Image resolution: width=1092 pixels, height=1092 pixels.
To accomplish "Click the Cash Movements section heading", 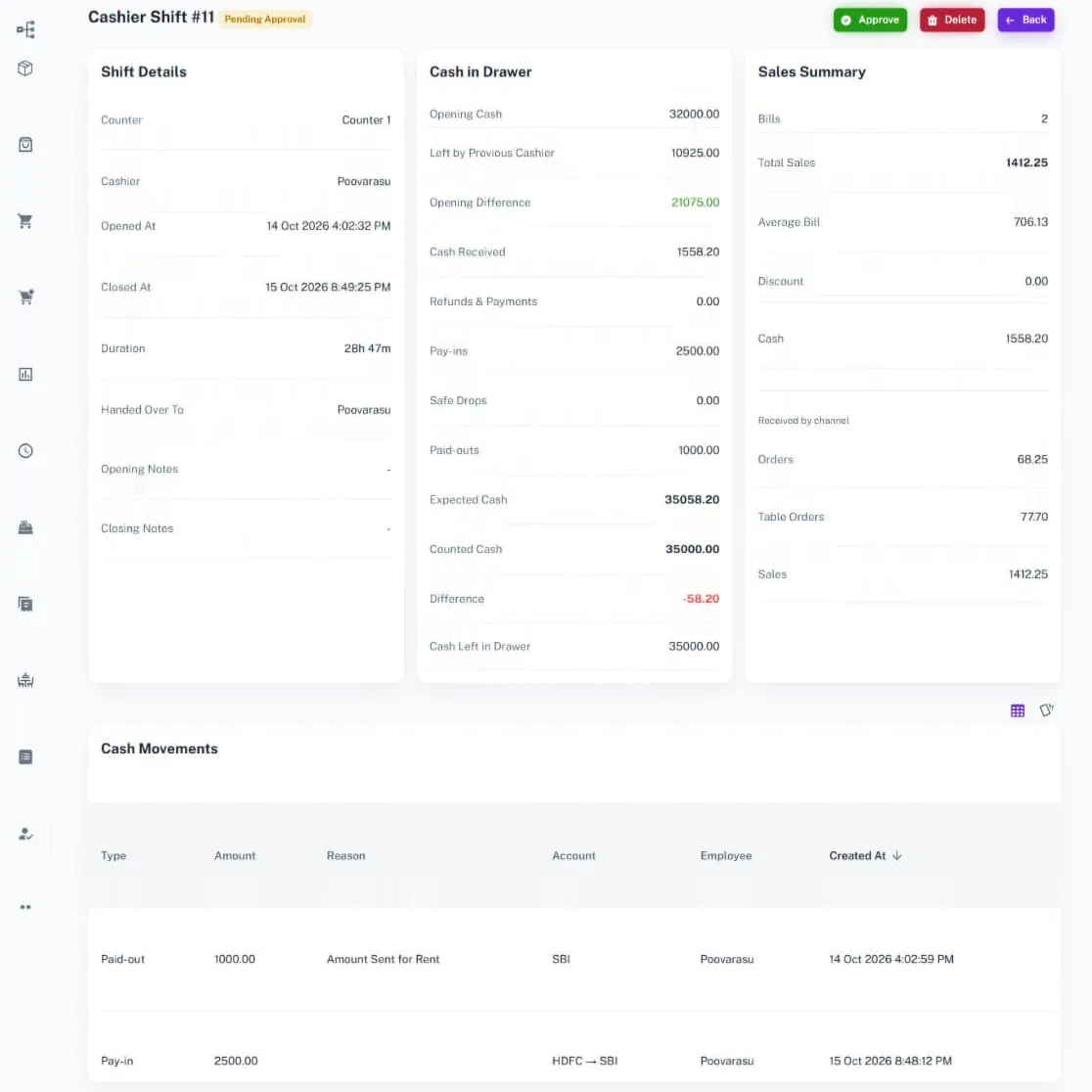I will click(159, 749).
